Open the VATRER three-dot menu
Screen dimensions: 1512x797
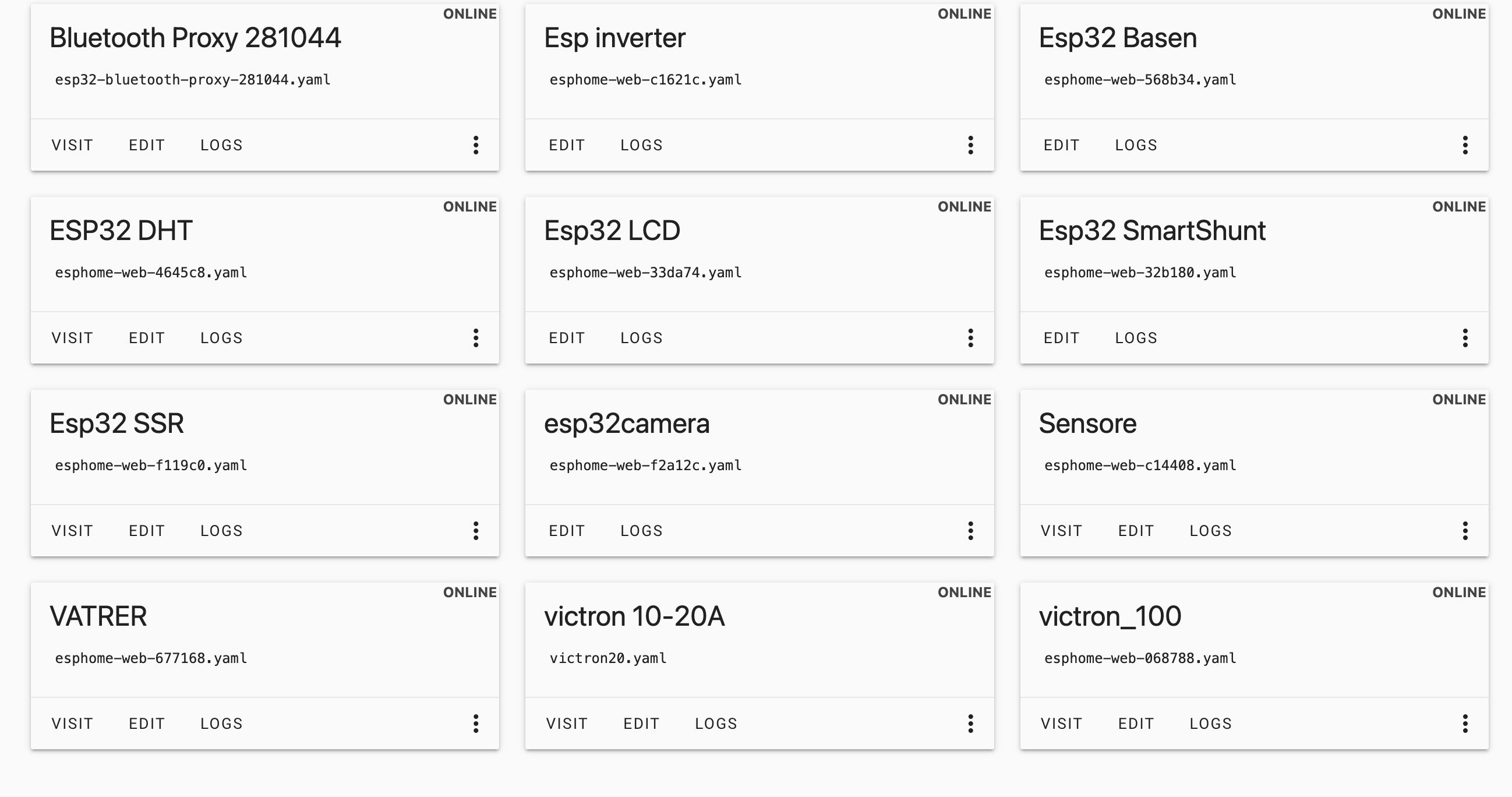click(x=476, y=723)
